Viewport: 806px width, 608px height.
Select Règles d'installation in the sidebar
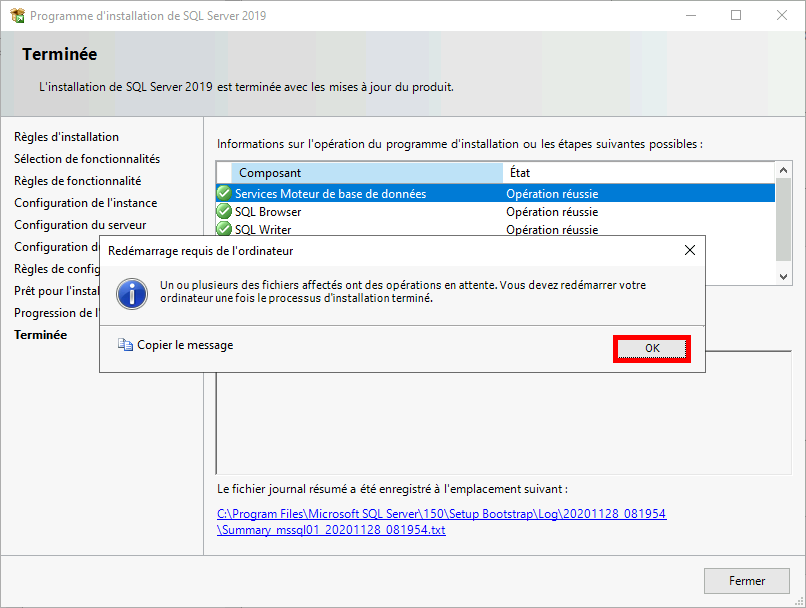[66, 137]
